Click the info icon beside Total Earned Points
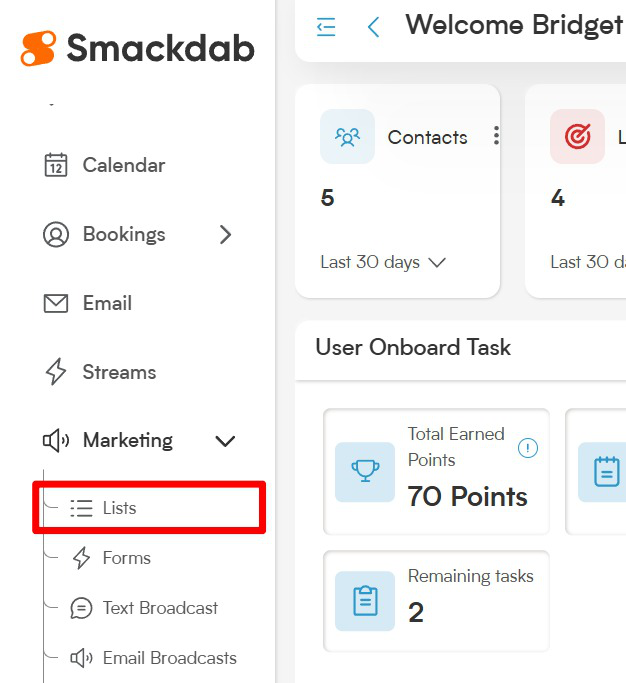The width and height of the screenshot is (626, 683). coord(528,448)
